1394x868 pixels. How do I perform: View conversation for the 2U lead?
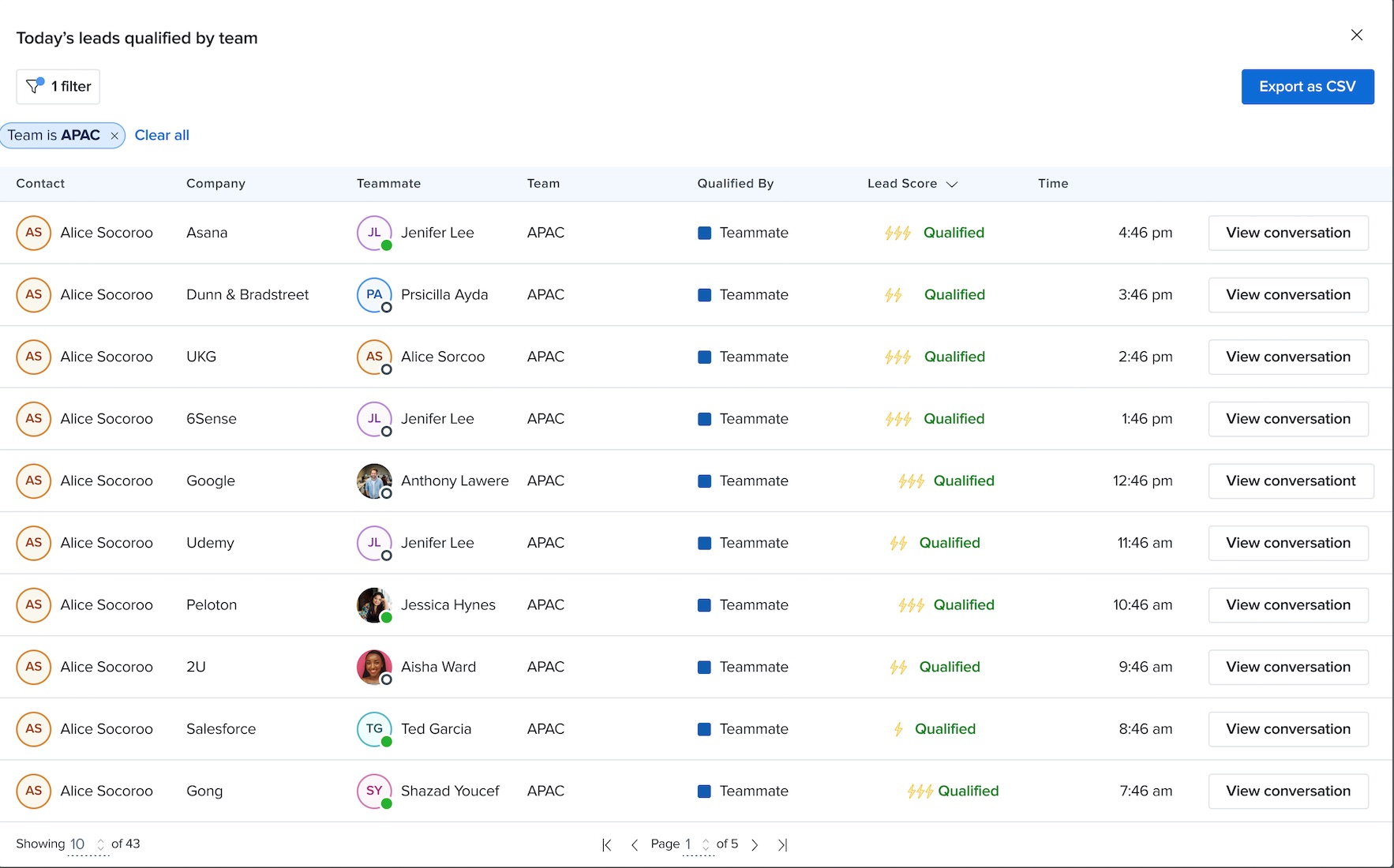click(x=1288, y=667)
